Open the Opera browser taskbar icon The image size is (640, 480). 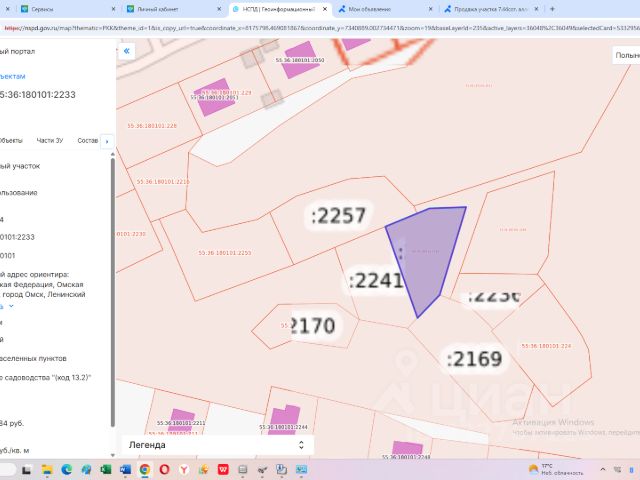(164, 469)
